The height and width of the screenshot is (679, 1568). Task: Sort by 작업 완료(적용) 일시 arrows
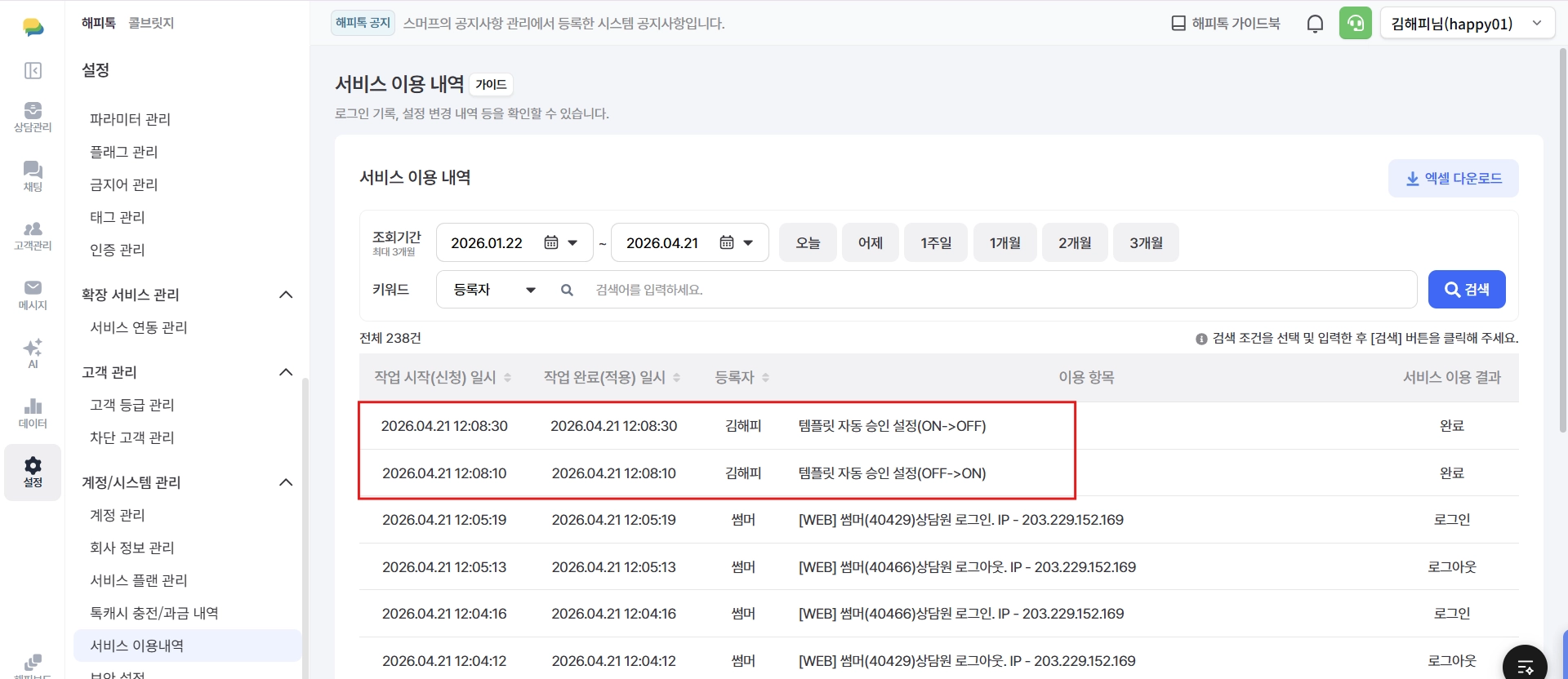(676, 377)
